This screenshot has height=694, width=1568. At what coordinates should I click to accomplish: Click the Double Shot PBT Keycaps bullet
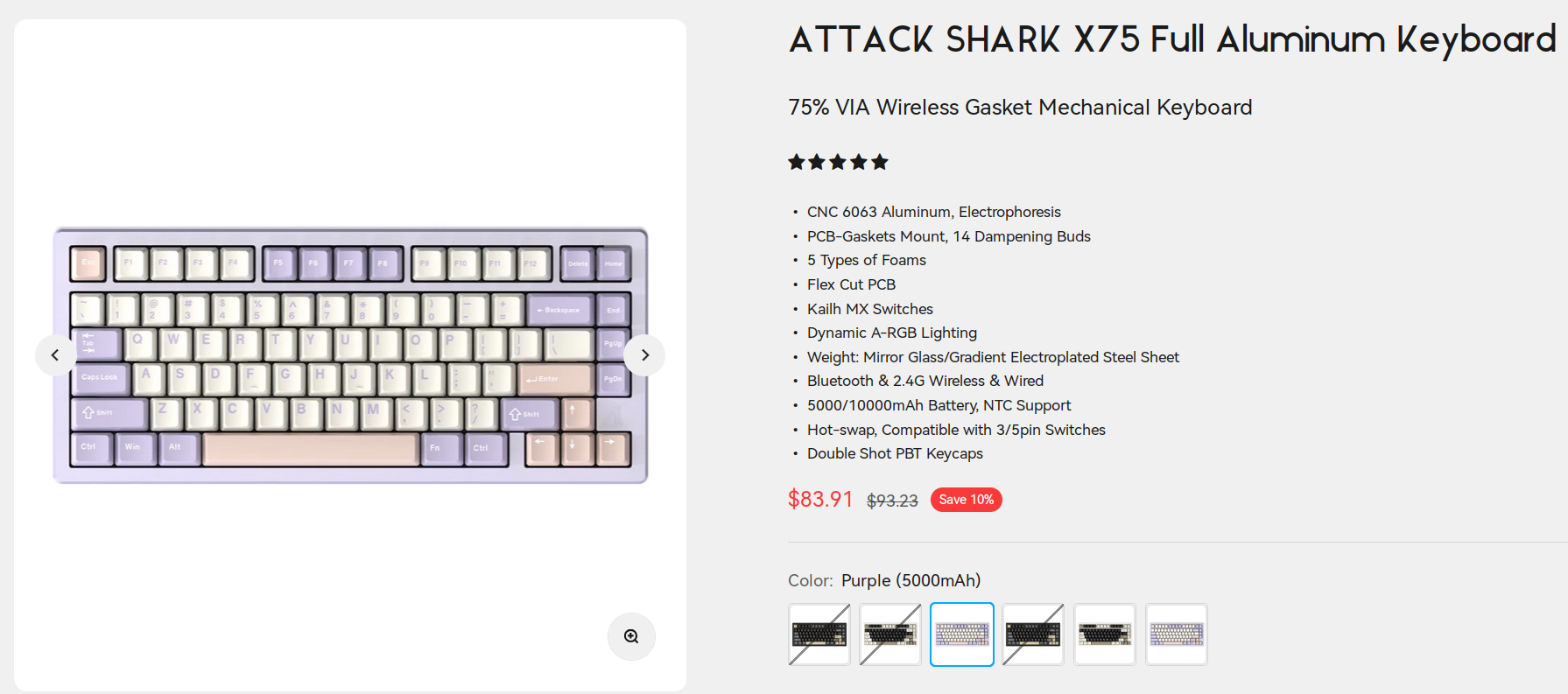(x=895, y=453)
